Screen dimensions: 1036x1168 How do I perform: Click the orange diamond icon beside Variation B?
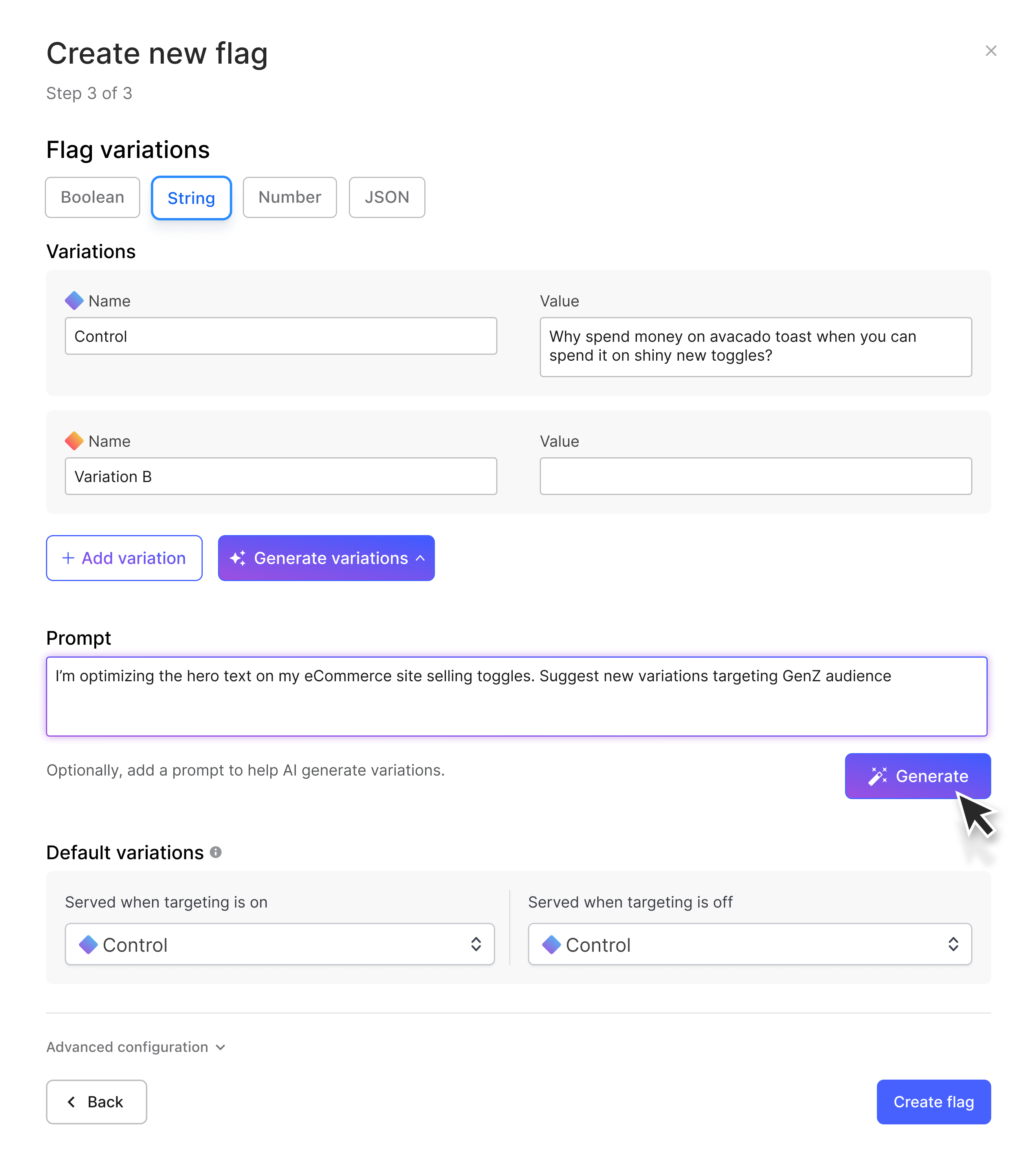coord(74,440)
